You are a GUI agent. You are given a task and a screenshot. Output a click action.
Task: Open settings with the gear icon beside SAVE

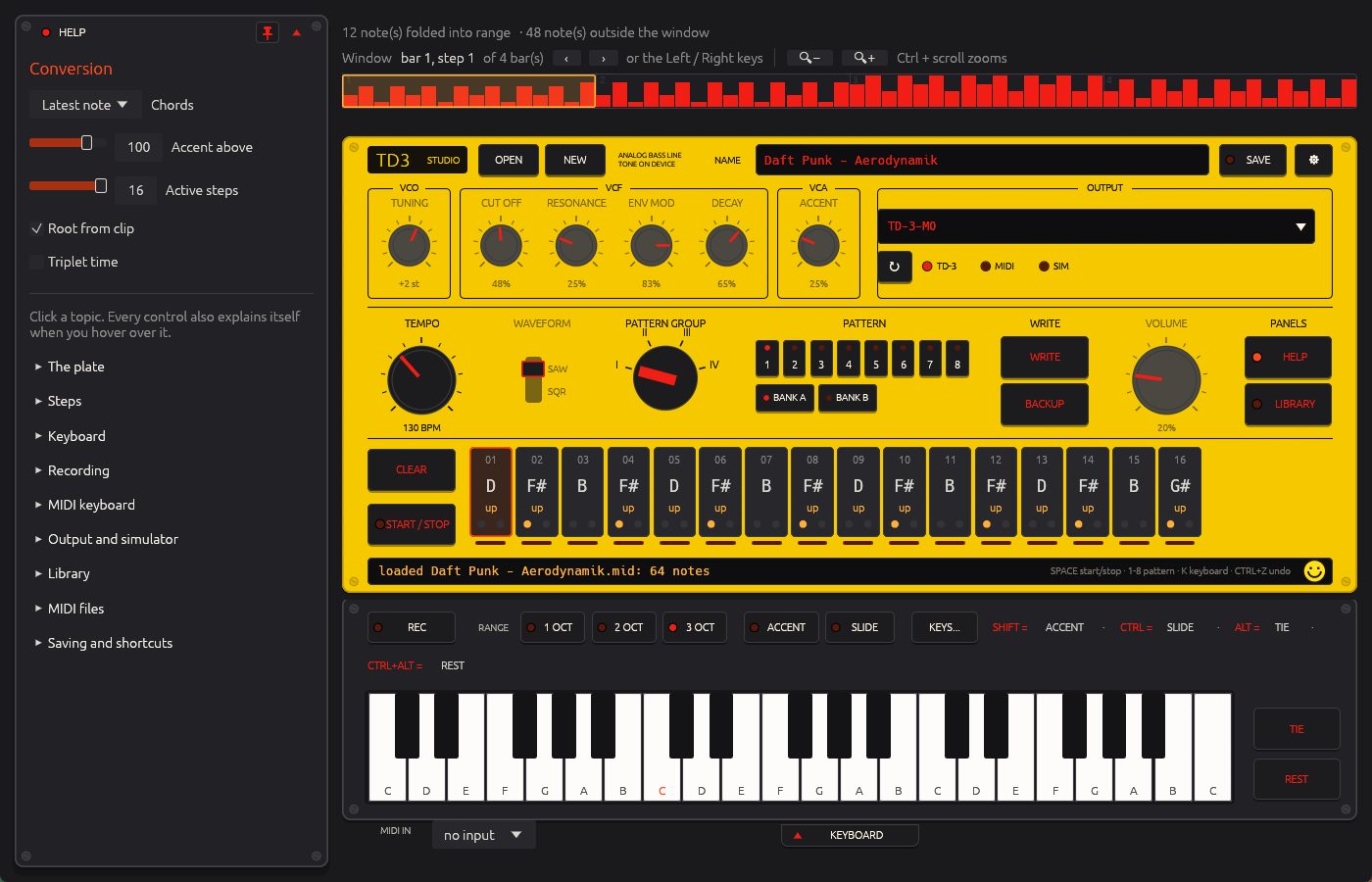pyautogui.click(x=1313, y=160)
